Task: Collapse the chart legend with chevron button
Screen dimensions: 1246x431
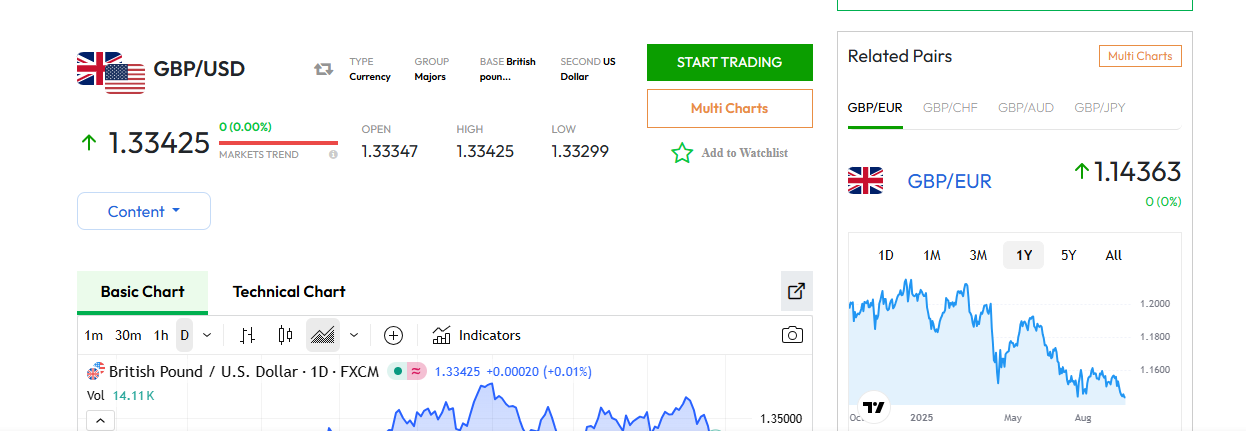Action: click(x=100, y=421)
